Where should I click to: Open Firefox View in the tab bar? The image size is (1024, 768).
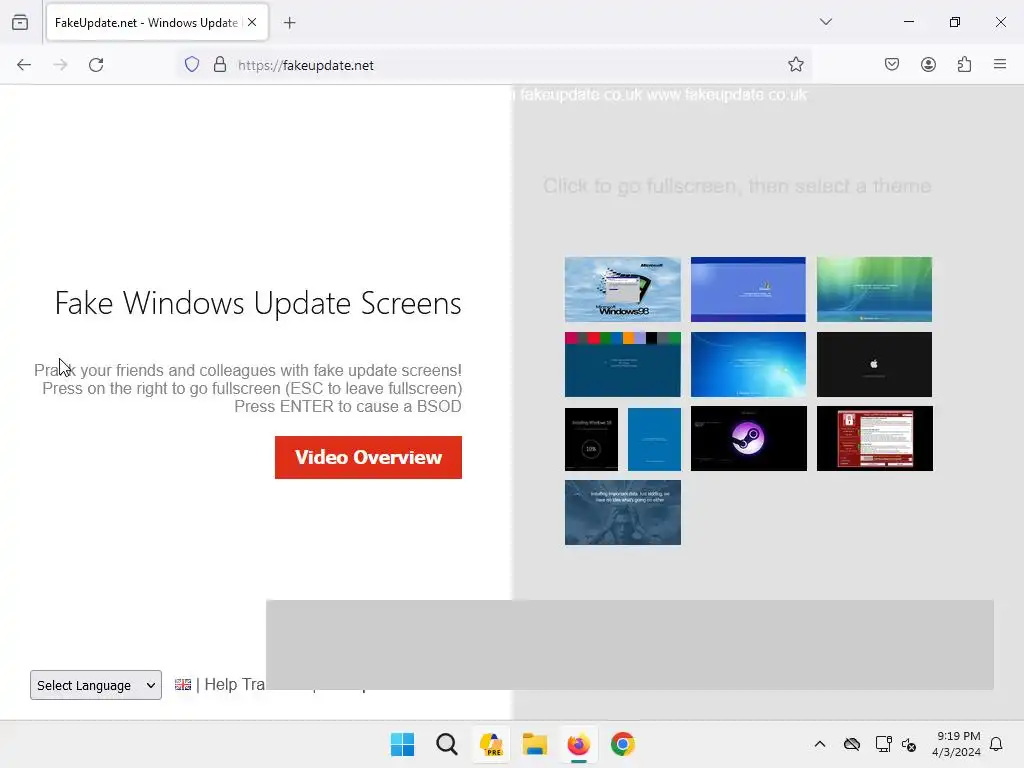(20, 22)
